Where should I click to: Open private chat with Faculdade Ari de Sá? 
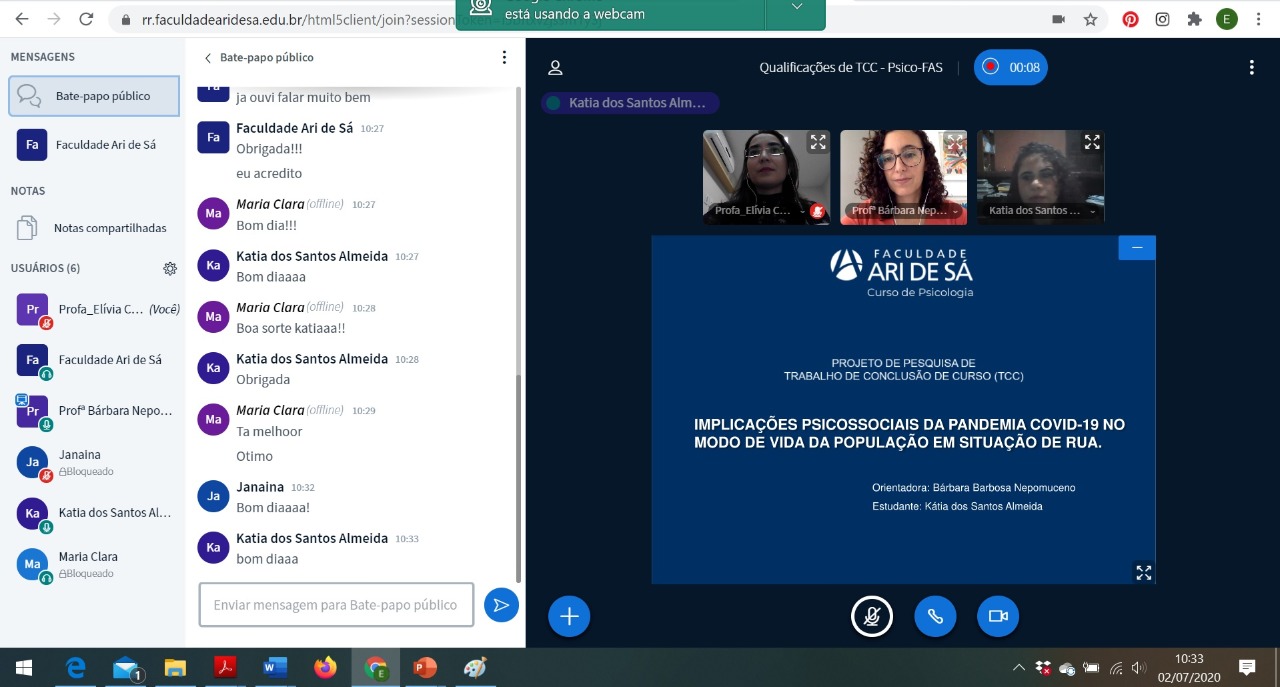pos(94,145)
